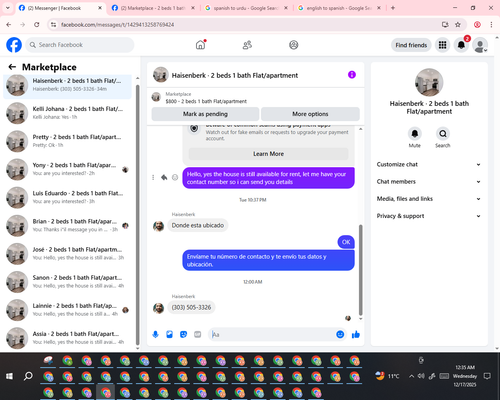
Task: Click the phone number message (303) 505-3326
Action: click(x=191, y=307)
